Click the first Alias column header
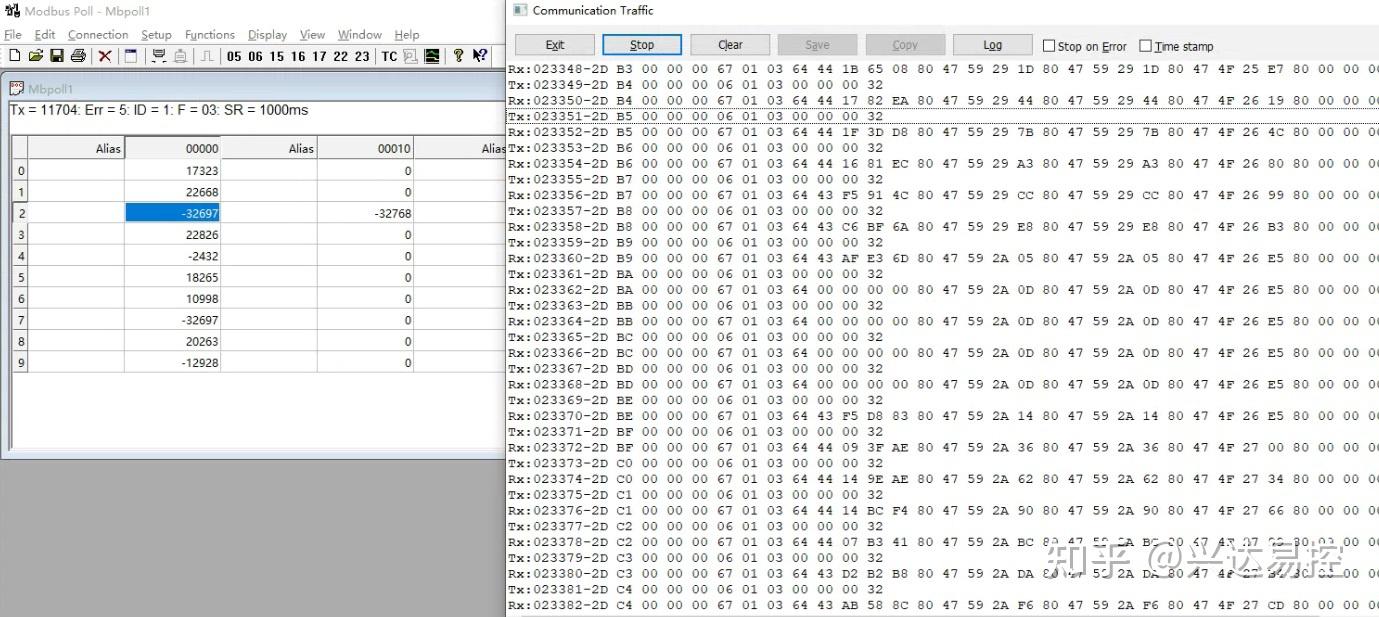 click(x=76, y=148)
